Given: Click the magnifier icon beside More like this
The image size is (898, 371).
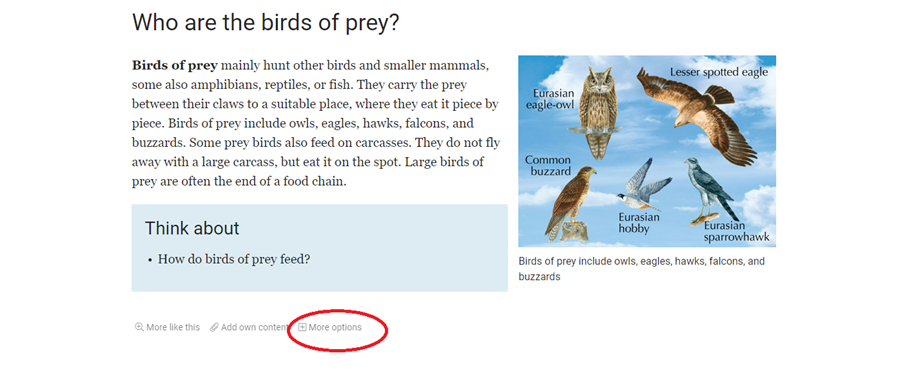Looking at the screenshot, I should [139, 327].
